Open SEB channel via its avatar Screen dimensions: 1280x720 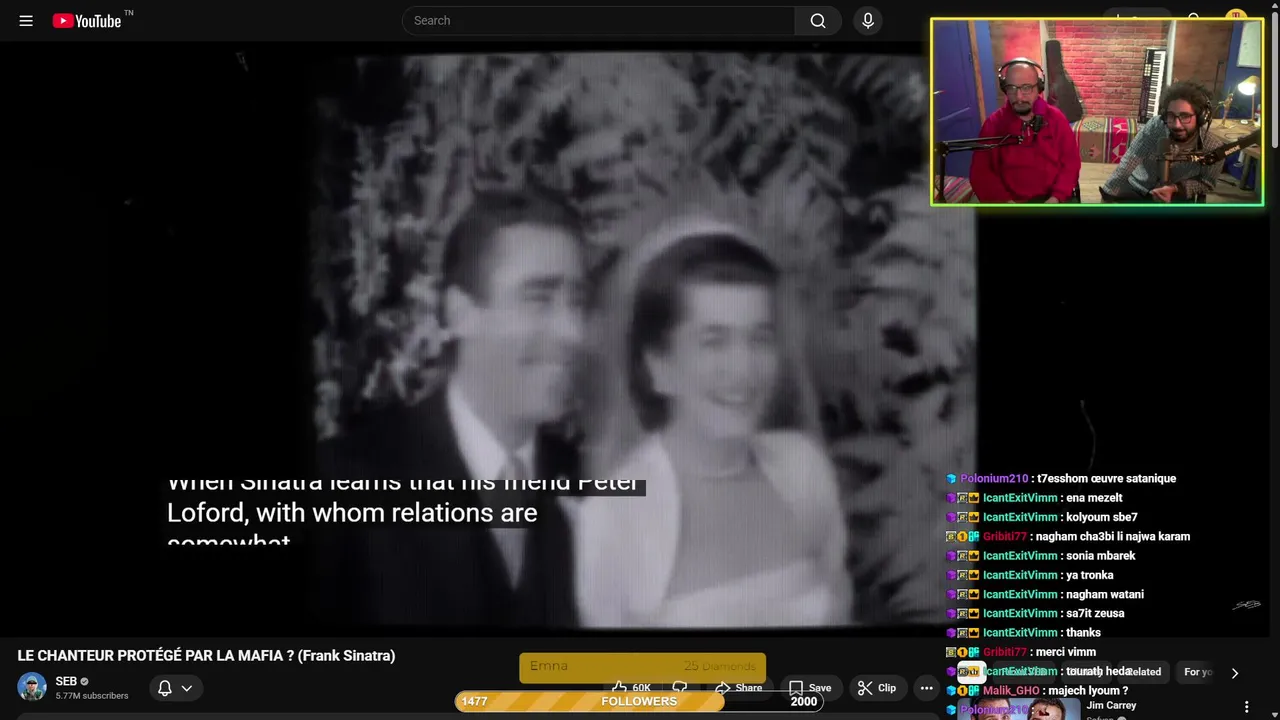pos(32,688)
